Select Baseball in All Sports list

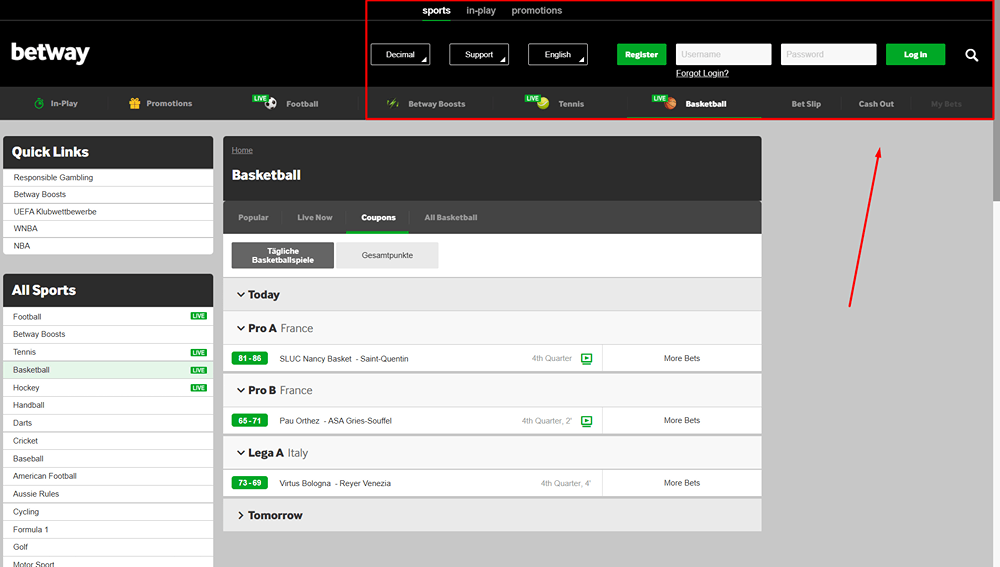click(x=108, y=459)
